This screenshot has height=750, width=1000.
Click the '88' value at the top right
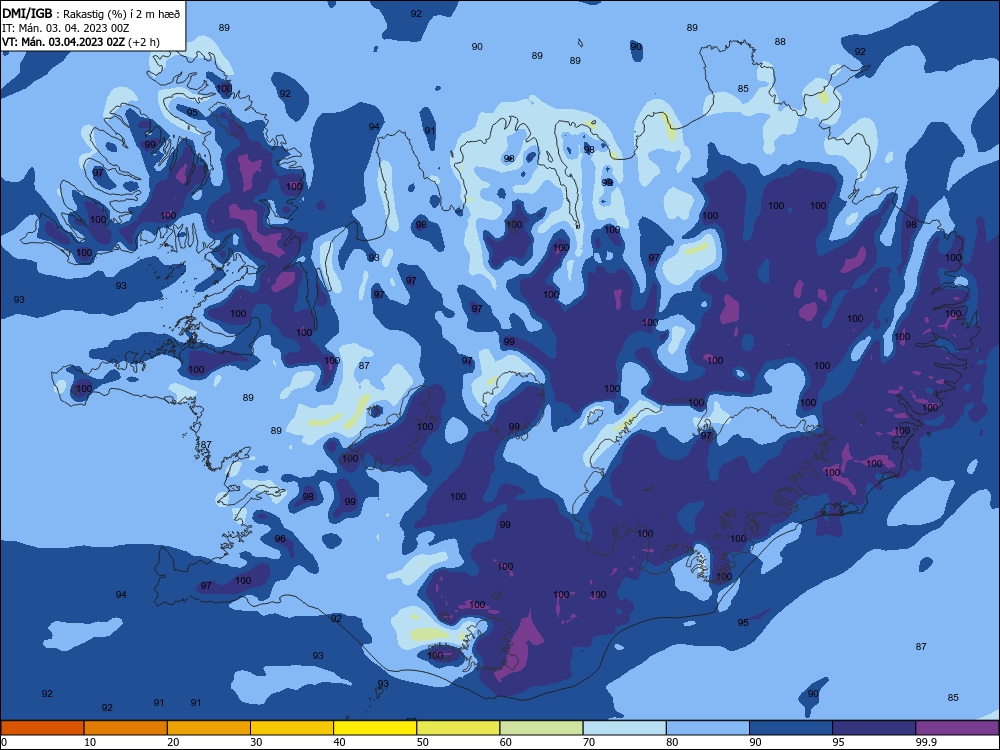coord(780,41)
